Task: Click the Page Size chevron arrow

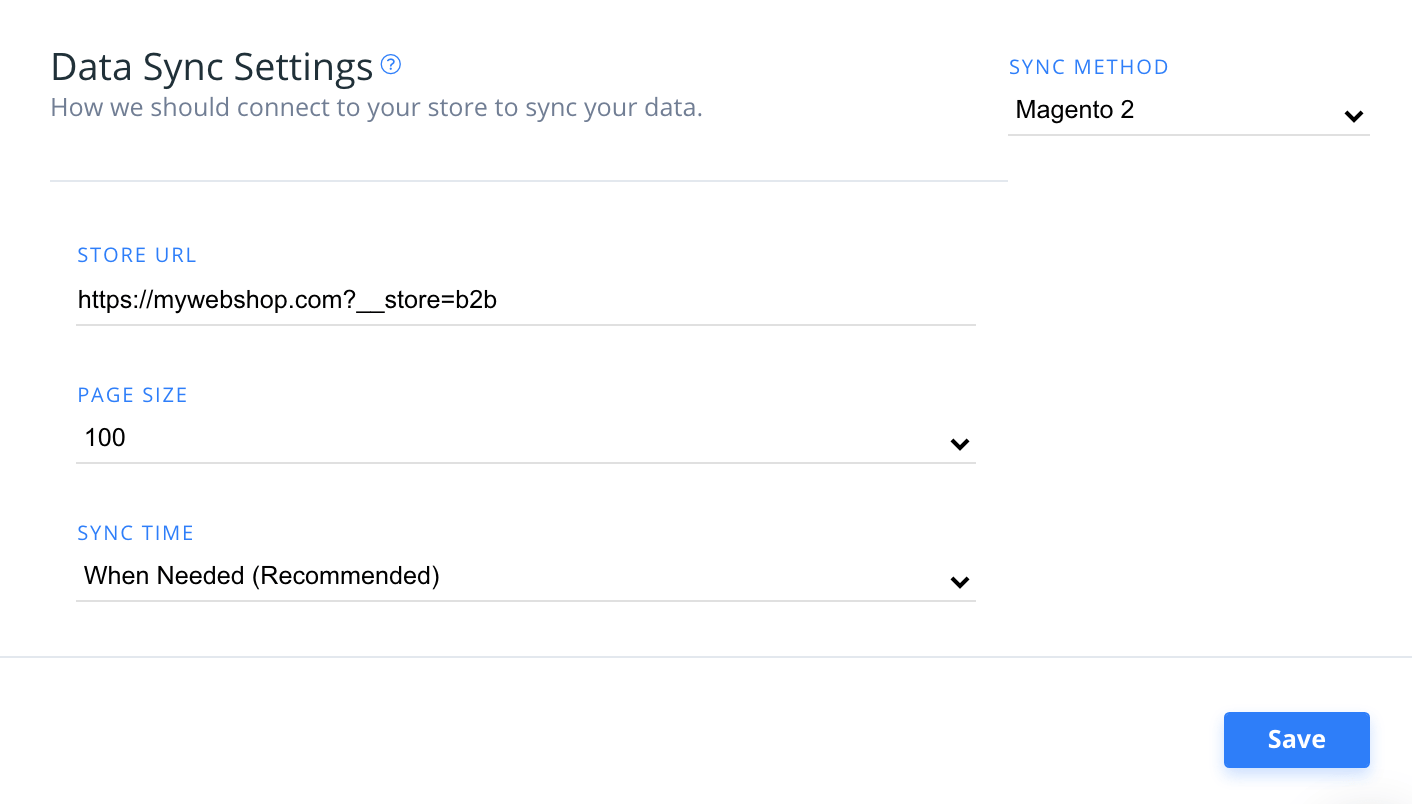Action: click(x=960, y=444)
